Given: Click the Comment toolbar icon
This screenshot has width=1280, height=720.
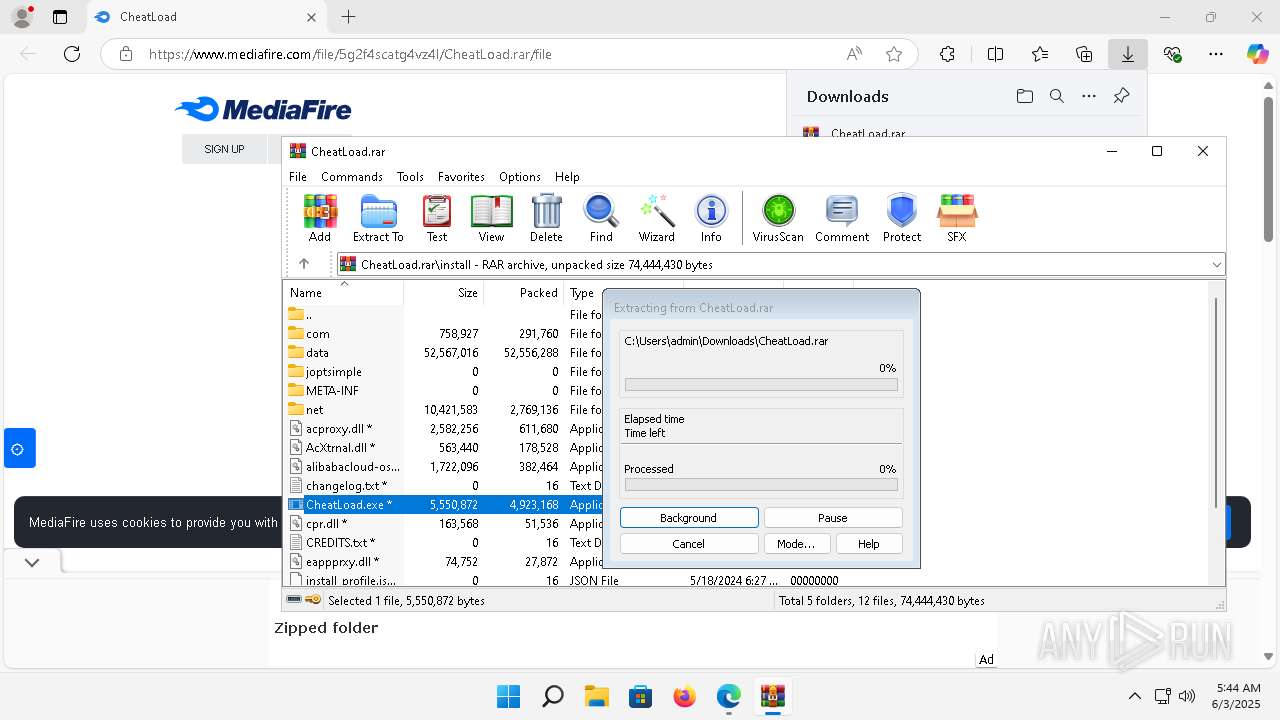Looking at the screenshot, I should click(842, 218).
